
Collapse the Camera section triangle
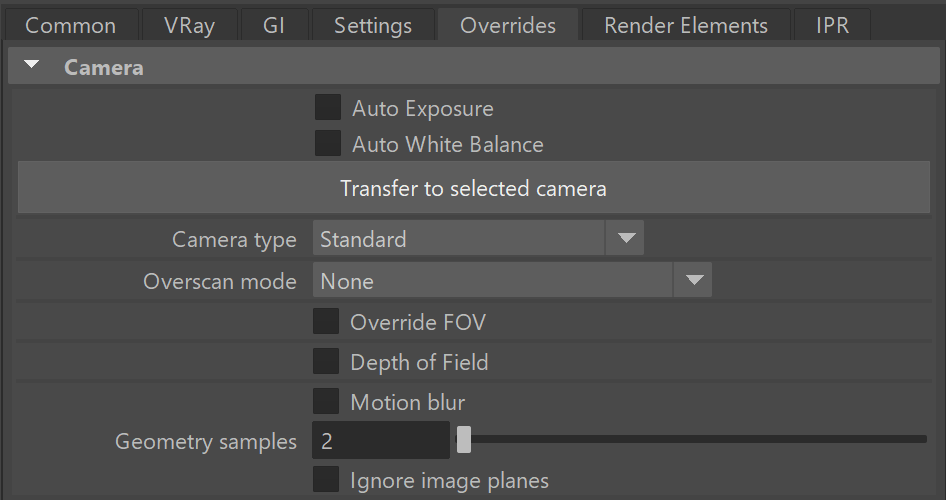pyautogui.click(x=31, y=65)
